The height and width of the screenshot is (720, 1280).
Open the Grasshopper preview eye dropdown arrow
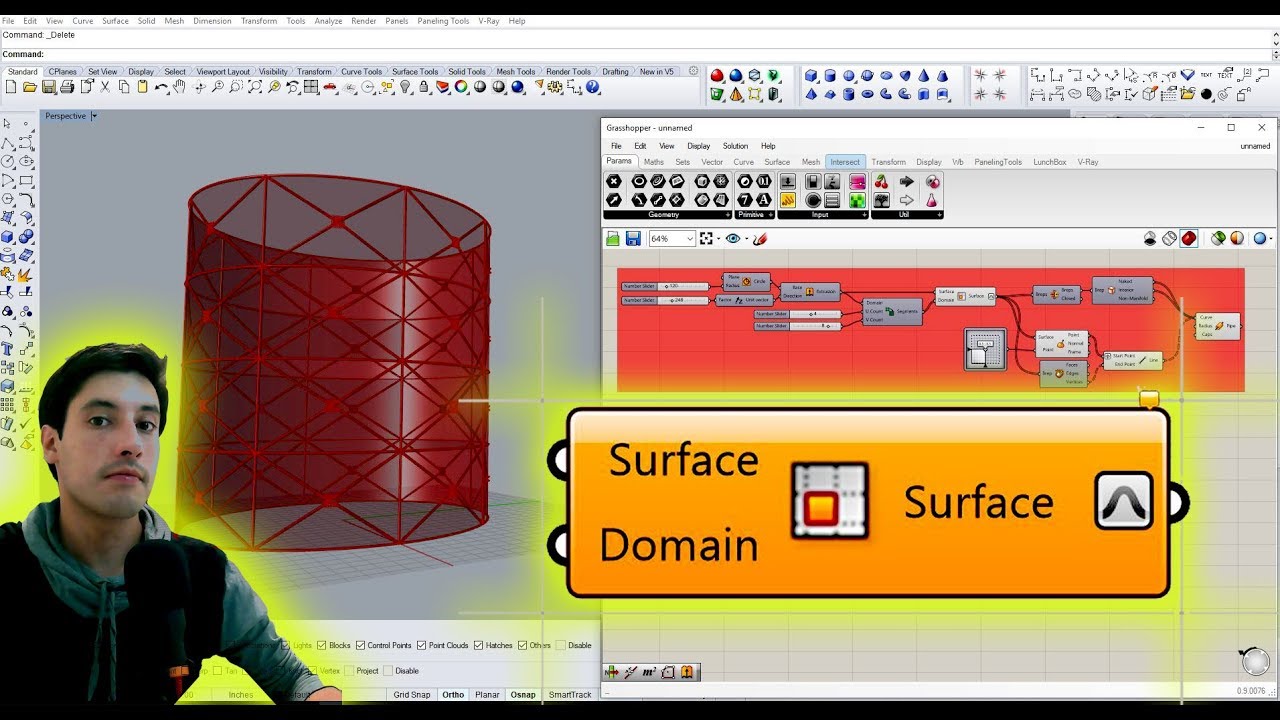(746, 238)
